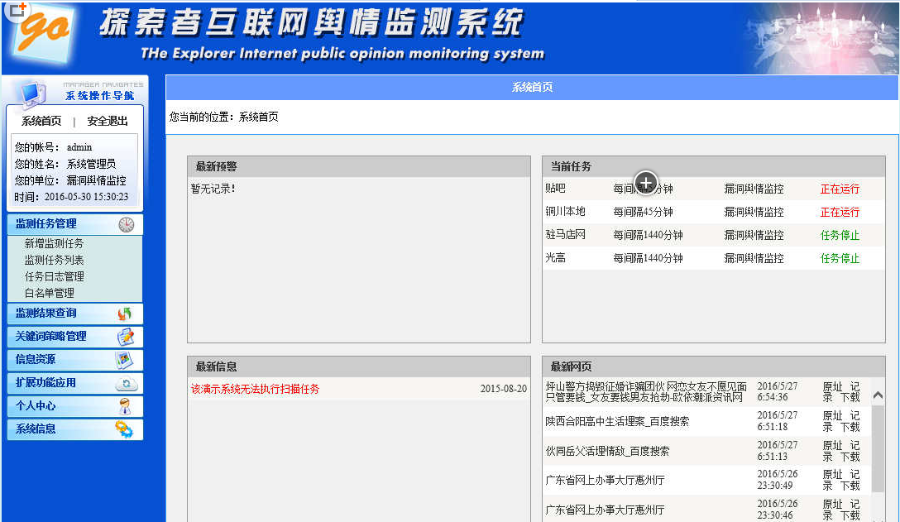Click 下载 for the 6:51:18 entry

(x=850, y=427)
